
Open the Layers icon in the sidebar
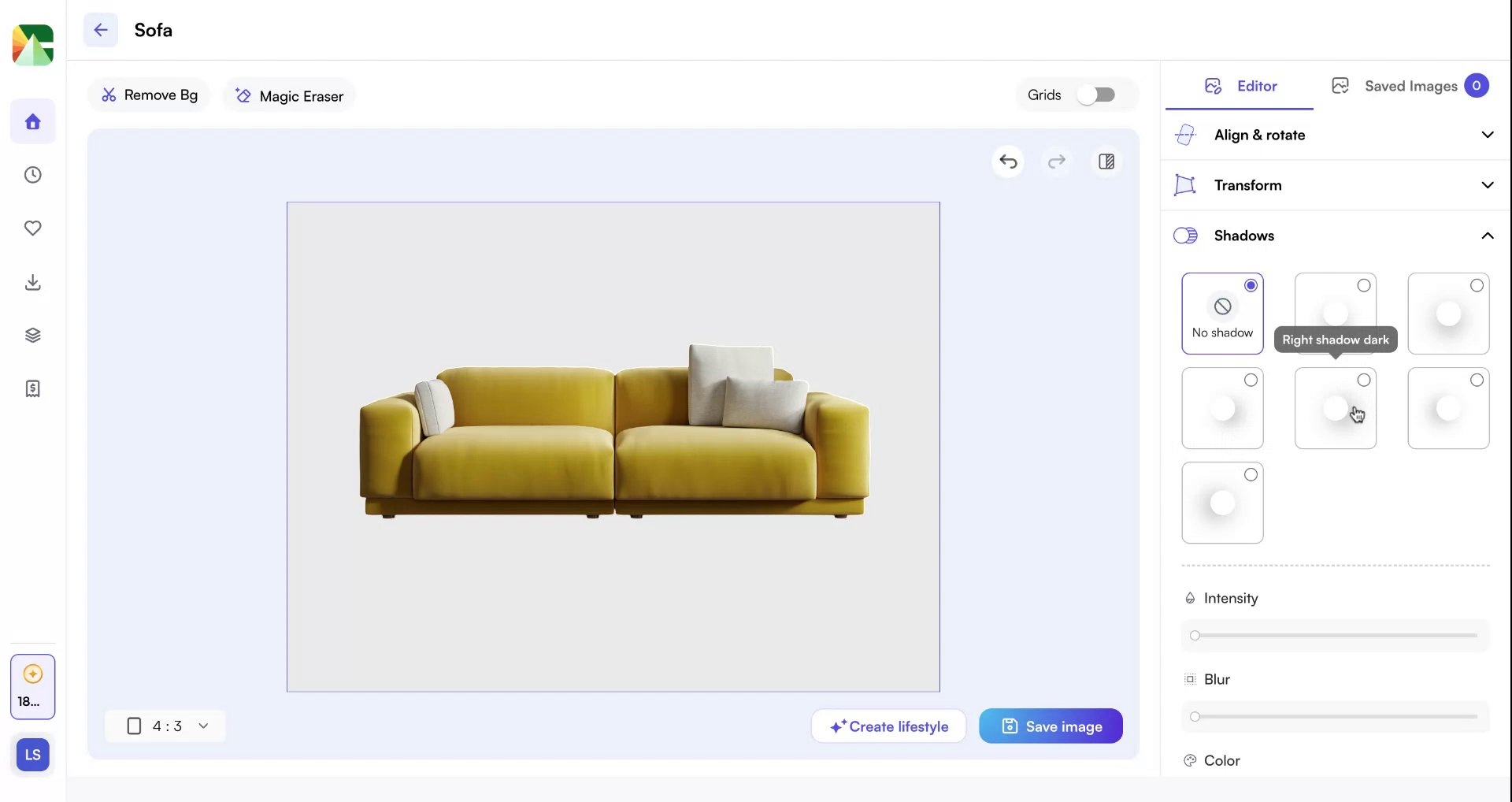click(x=32, y=335)
